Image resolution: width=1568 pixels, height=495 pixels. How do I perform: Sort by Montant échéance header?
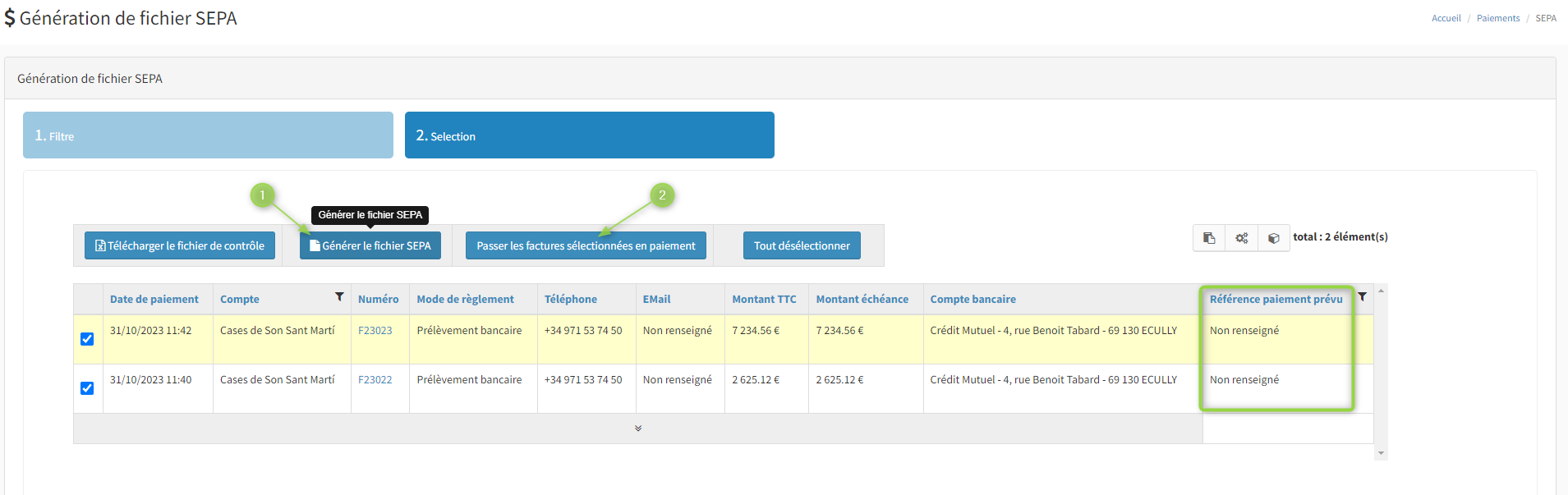pyautogui.click(x=862, y=299)
